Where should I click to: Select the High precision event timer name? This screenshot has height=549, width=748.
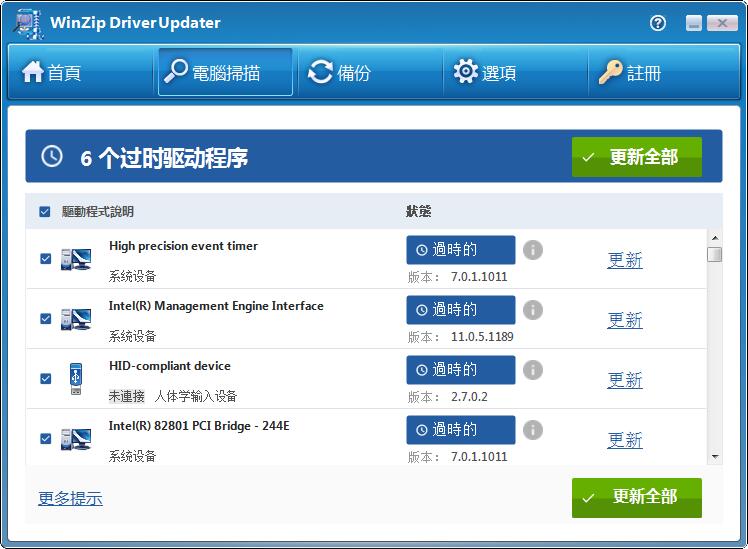click(183, 246)
